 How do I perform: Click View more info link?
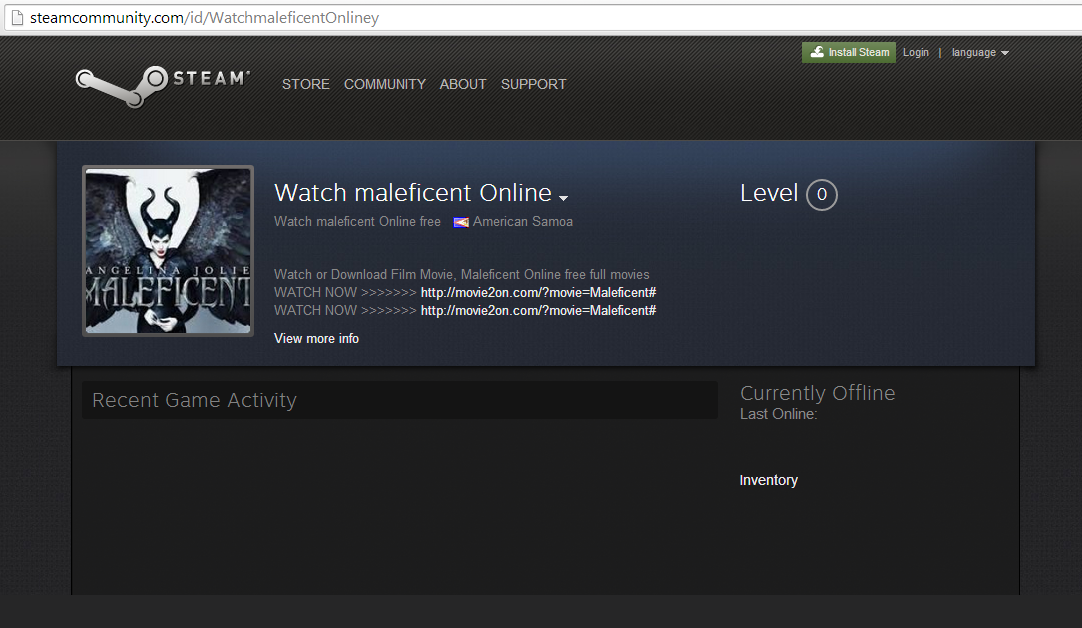click(316, 339)
